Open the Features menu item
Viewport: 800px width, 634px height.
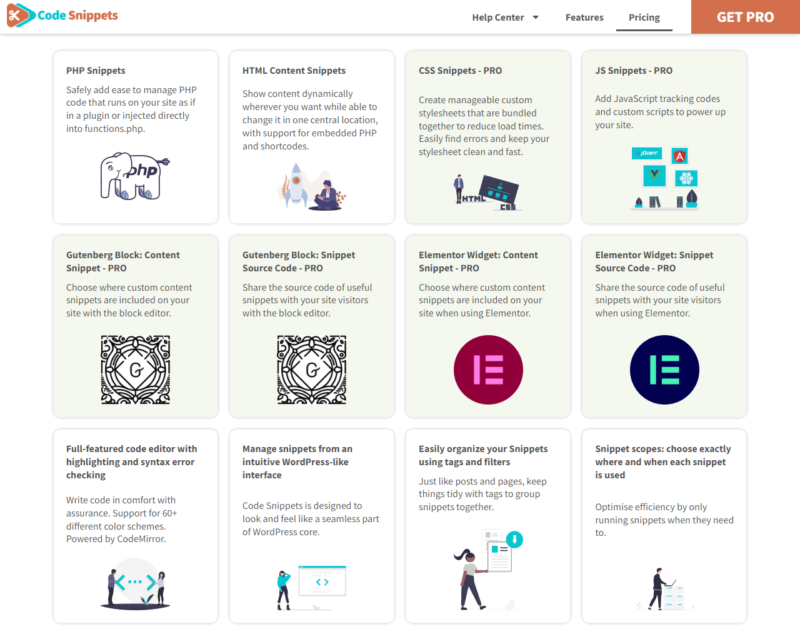(584, 17)
